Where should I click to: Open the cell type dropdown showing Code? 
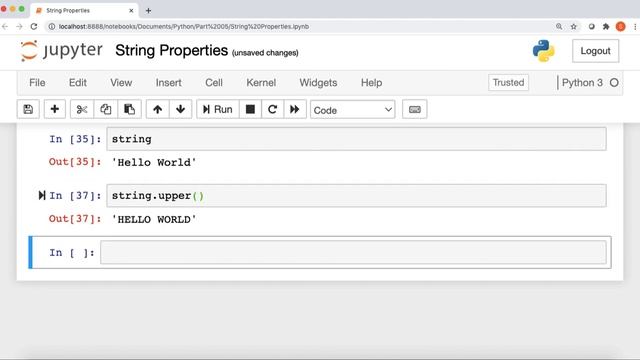point(353,110)
